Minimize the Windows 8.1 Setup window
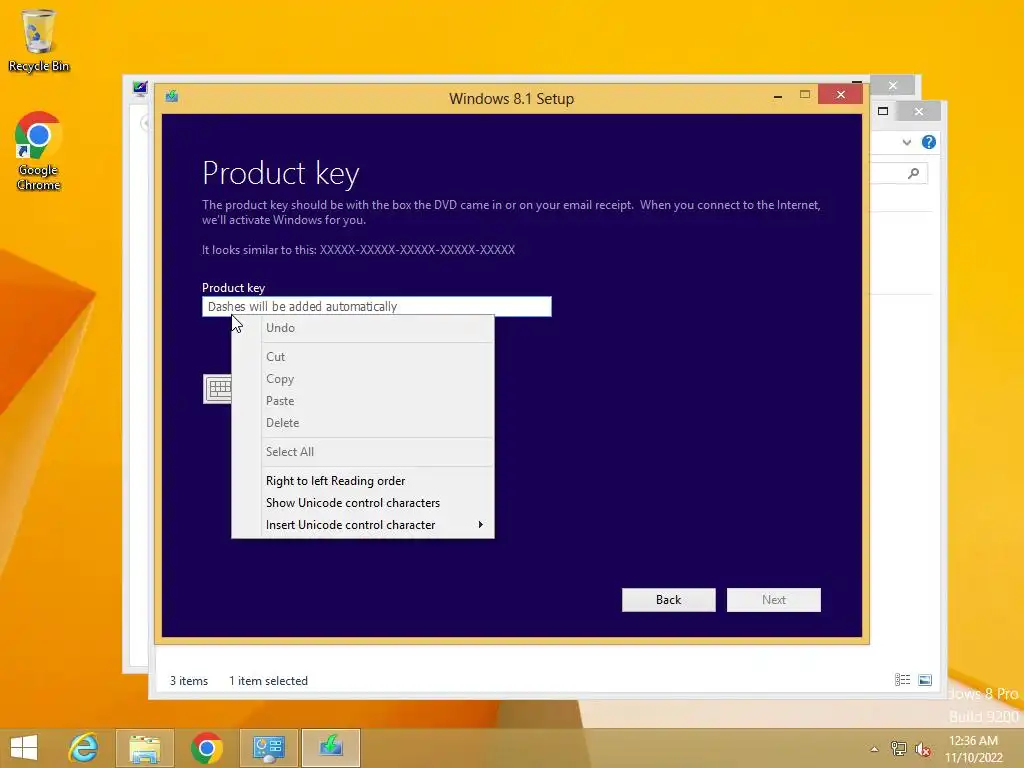The width and height of the screenshot is (1024, 768). pos(778,95)
